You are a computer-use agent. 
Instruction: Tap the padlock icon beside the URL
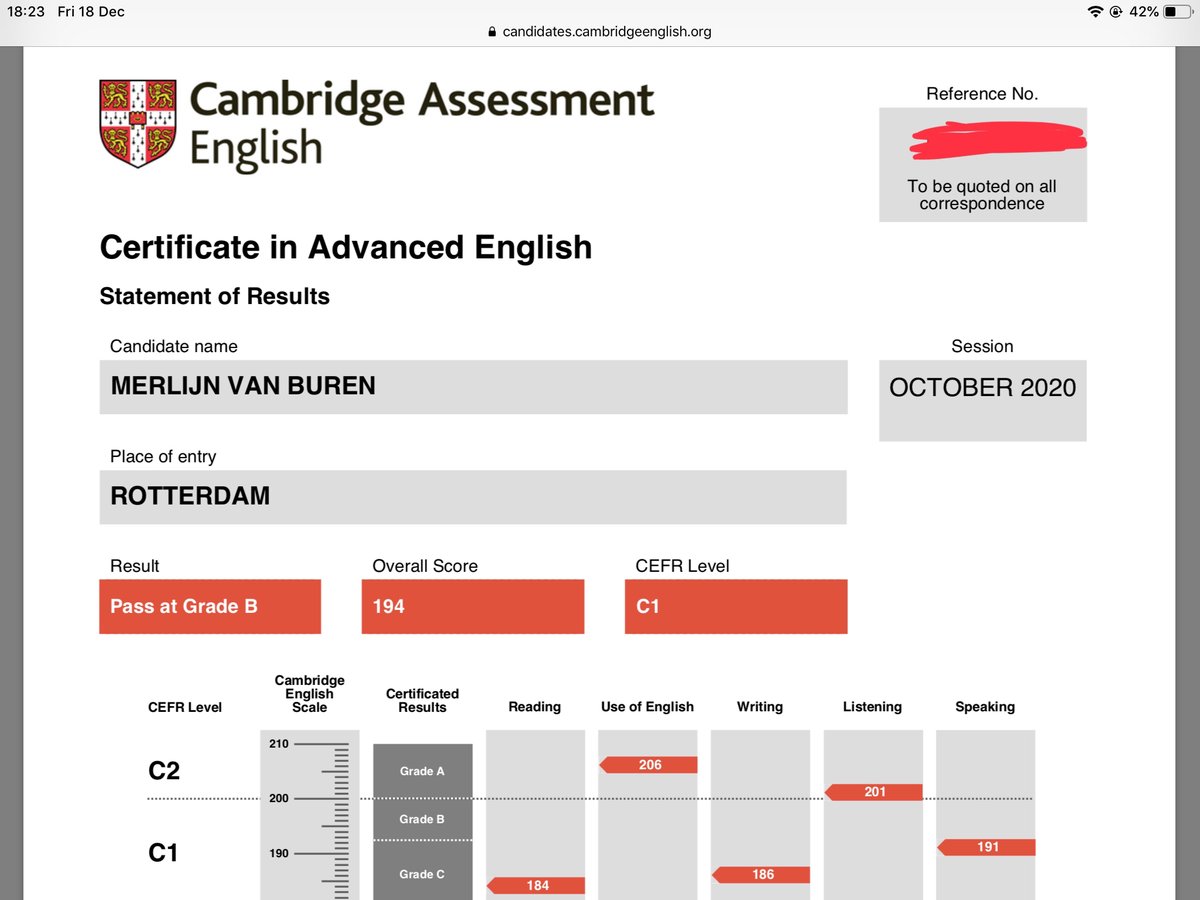[x=491, y=32]
